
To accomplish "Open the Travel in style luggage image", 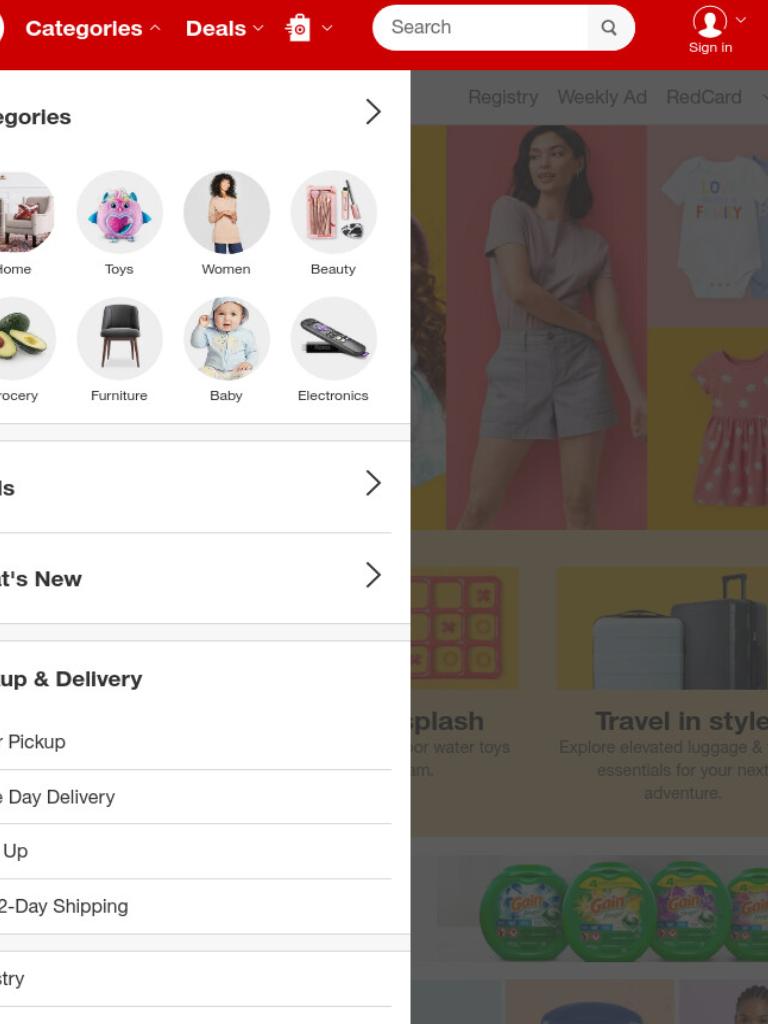I will (x=662, y=628).
